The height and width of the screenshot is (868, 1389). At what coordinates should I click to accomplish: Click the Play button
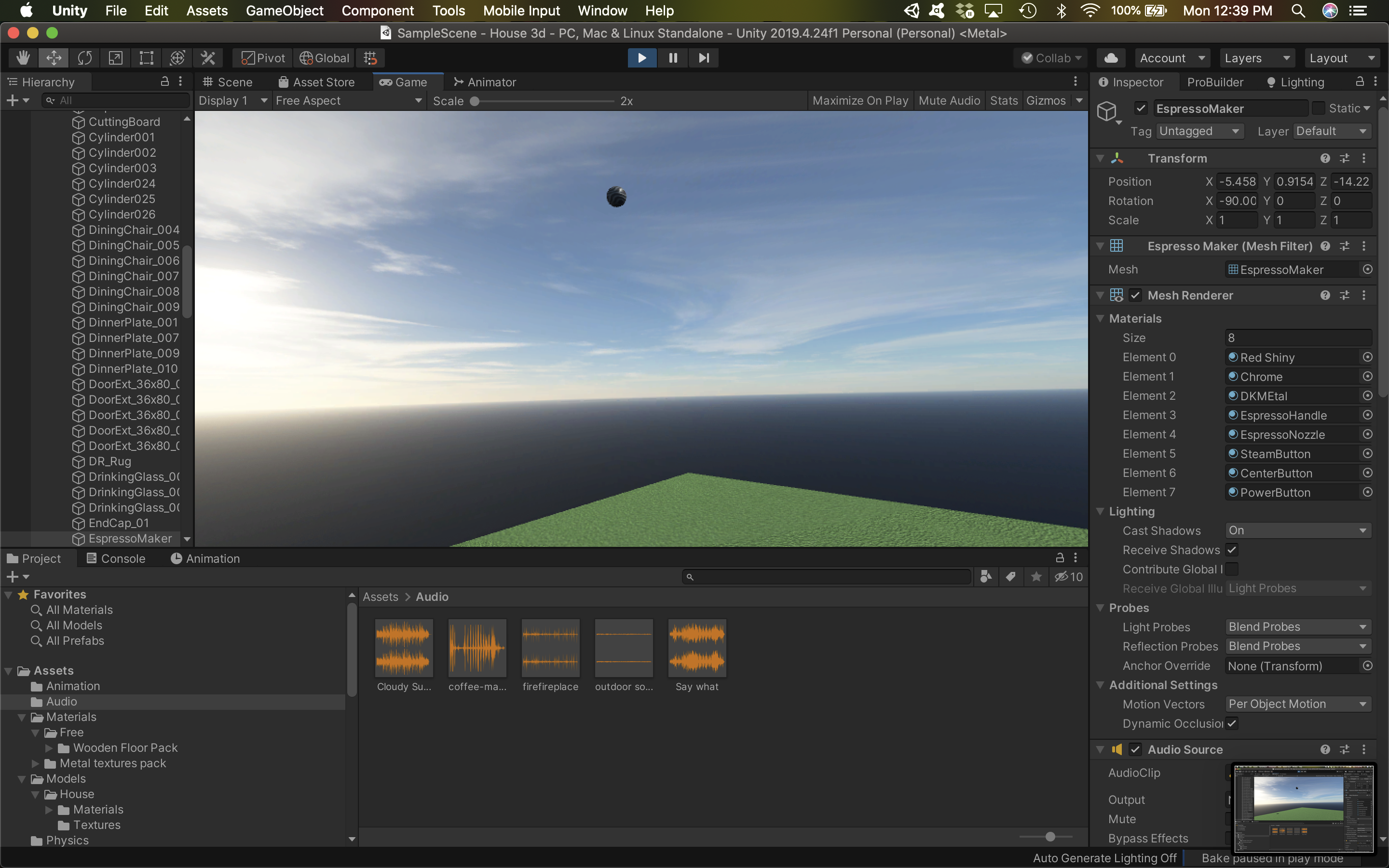[642, 58]
